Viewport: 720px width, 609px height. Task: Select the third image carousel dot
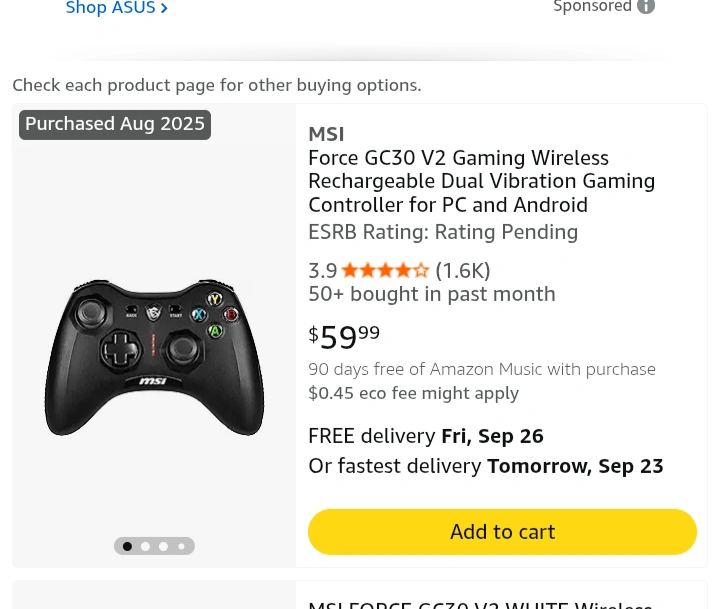point(163,546)
